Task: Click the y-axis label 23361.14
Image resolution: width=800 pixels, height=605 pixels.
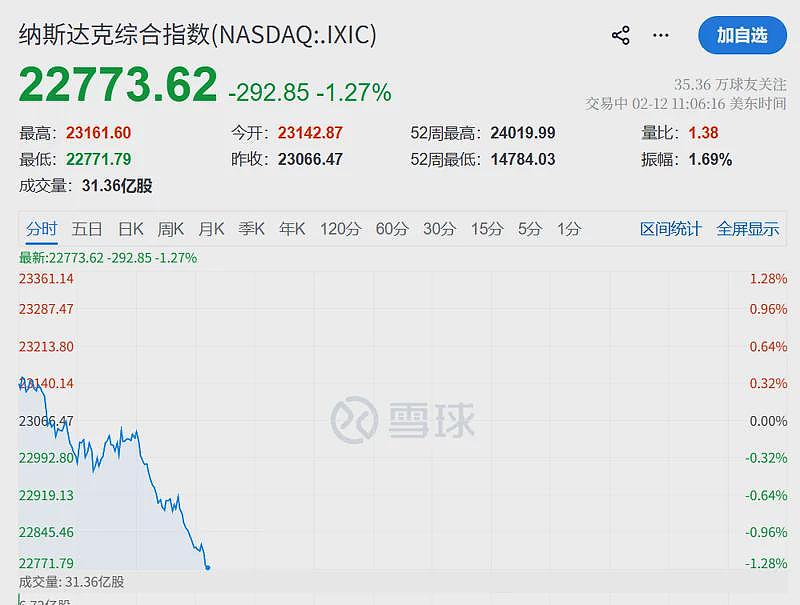Action: tap(46, 279)
